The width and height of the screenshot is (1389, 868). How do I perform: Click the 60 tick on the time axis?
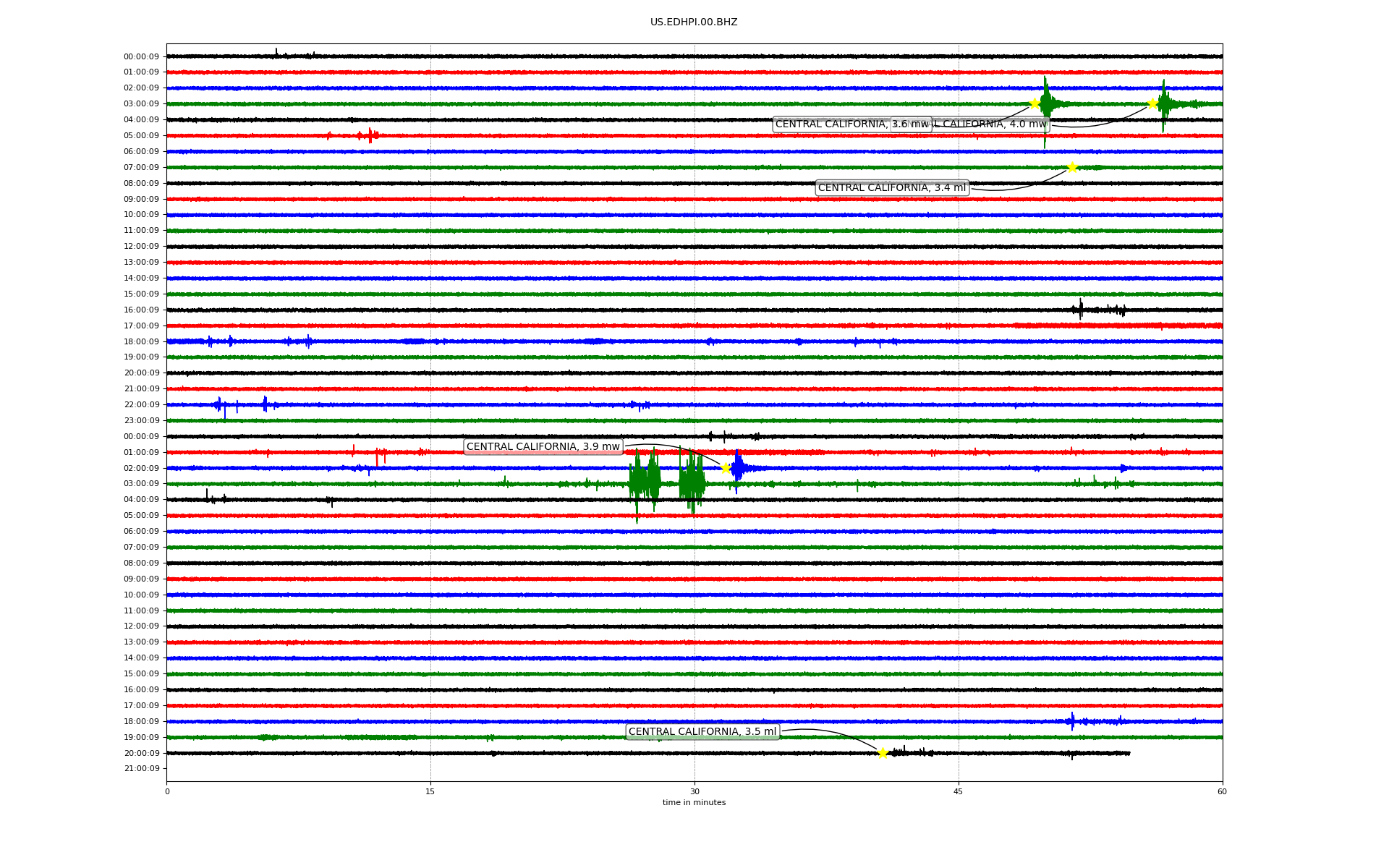[1222, 791]
